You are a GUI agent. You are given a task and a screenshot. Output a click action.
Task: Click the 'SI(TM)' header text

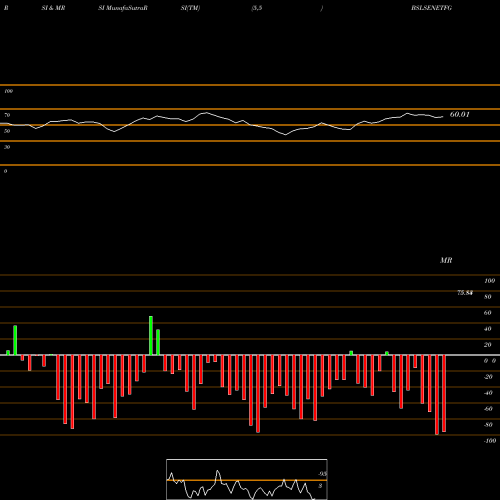point(190,8)
